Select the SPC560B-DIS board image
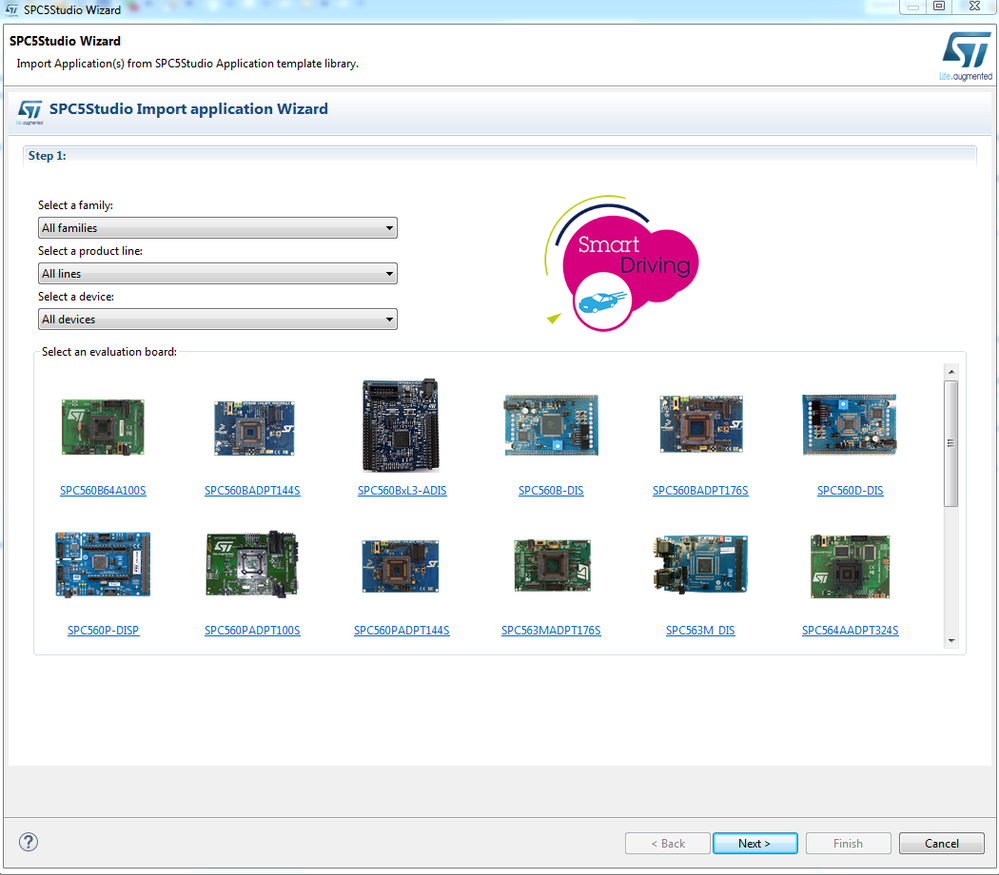Viewport: 999px width, 875px height. 551,425
